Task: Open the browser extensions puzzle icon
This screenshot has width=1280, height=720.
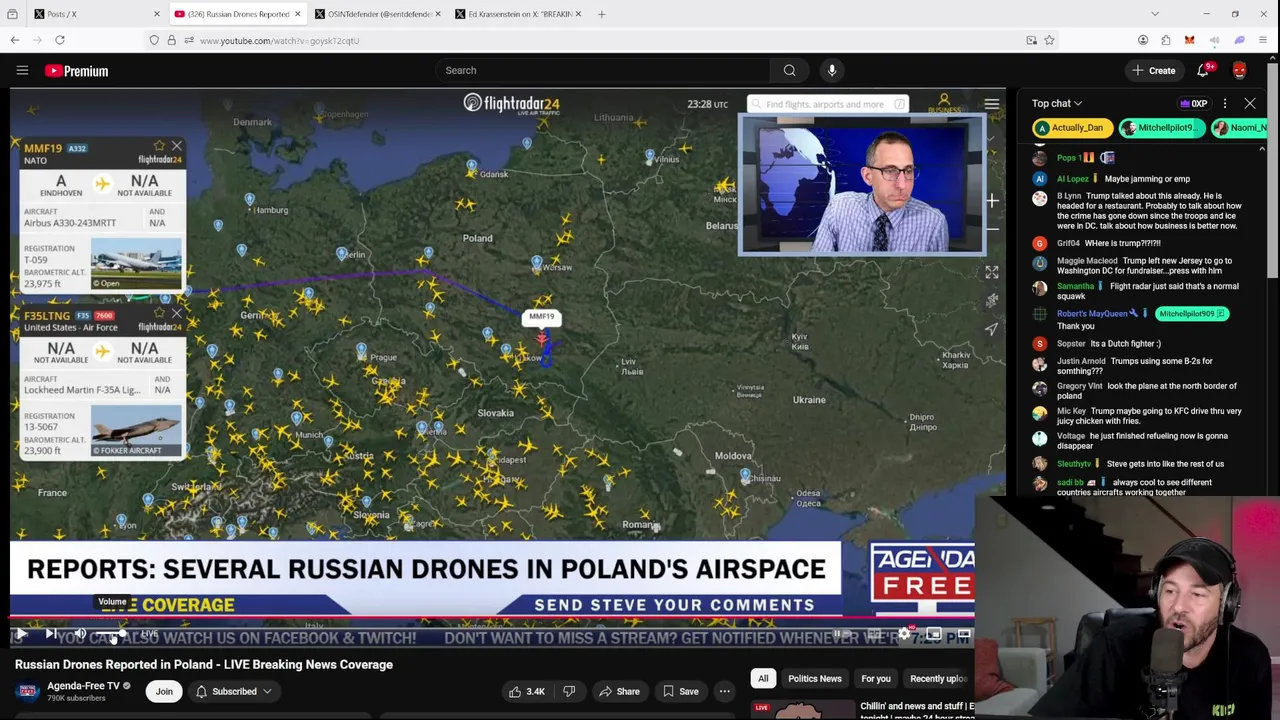Action: 1166,40
